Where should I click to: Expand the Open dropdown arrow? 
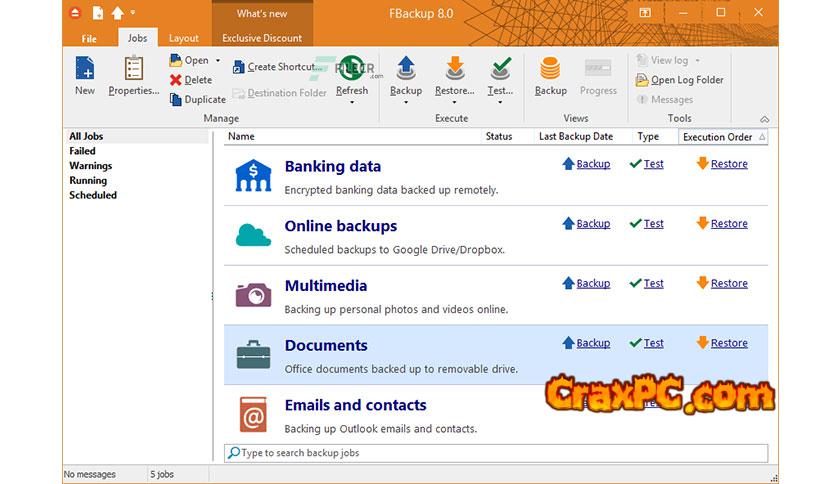[x=218, y=61]
